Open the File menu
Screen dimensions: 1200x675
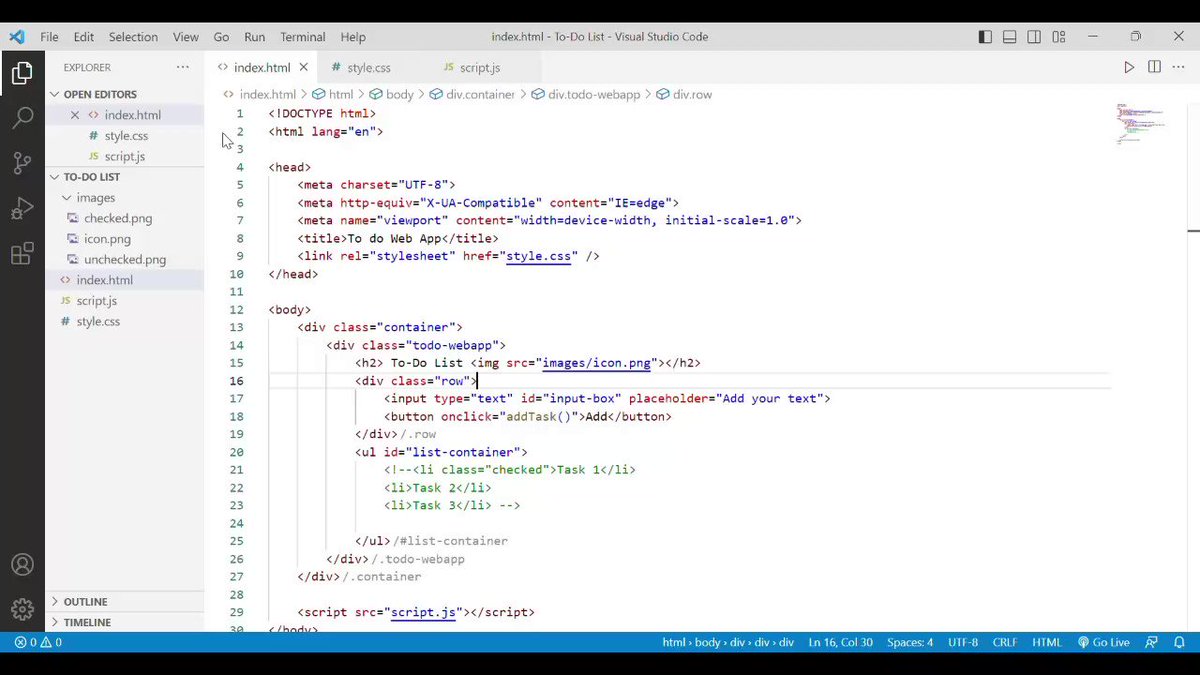(x=49, y=37)
